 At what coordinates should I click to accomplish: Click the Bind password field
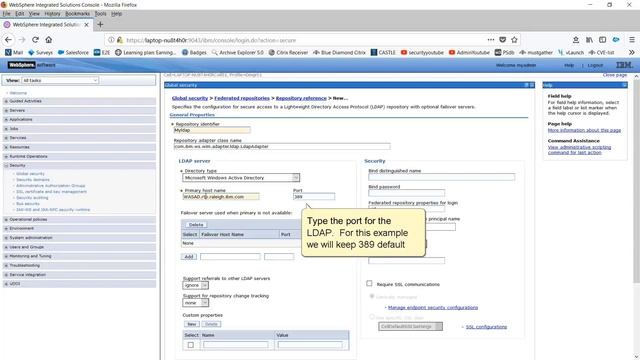tap(407, 193)
